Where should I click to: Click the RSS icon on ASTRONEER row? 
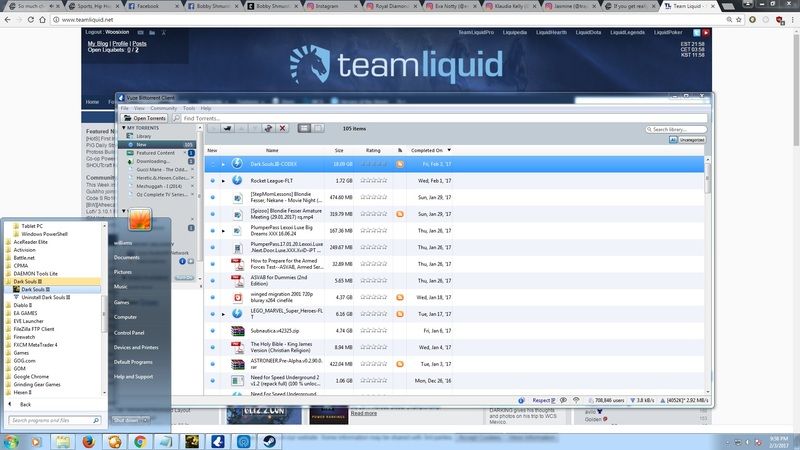400,364
